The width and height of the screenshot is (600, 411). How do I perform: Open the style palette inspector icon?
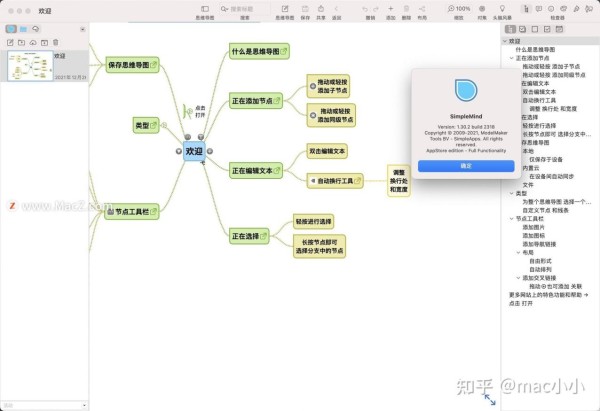[564, 9]
